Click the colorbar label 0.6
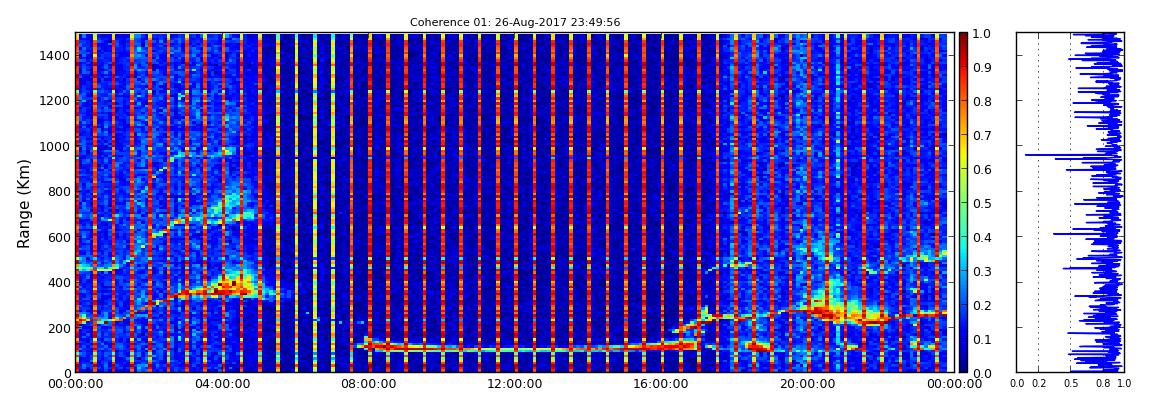 [982, 169]
